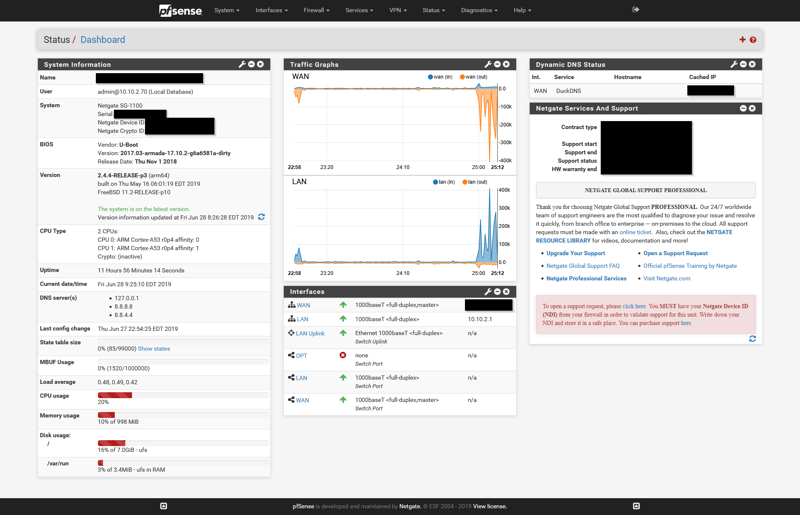800x515 pixels.
Task: Open the Interfaces dropdown menu in navbar
Action: tap(271, 10)
